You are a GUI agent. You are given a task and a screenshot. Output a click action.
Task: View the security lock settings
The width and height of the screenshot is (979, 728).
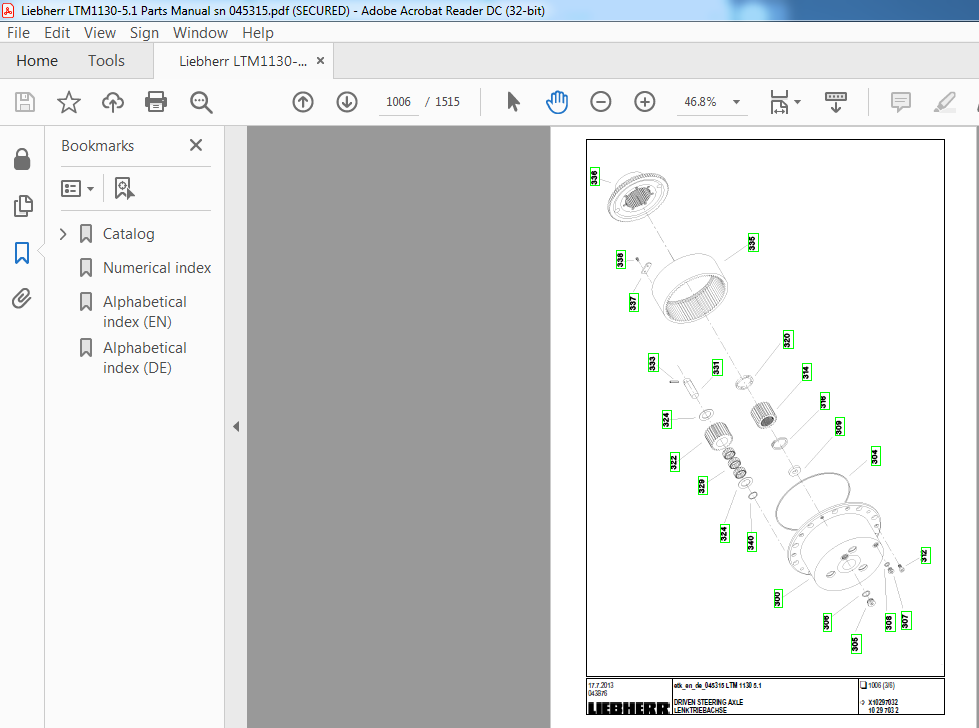pyautogui.click(x=22, y=159)
